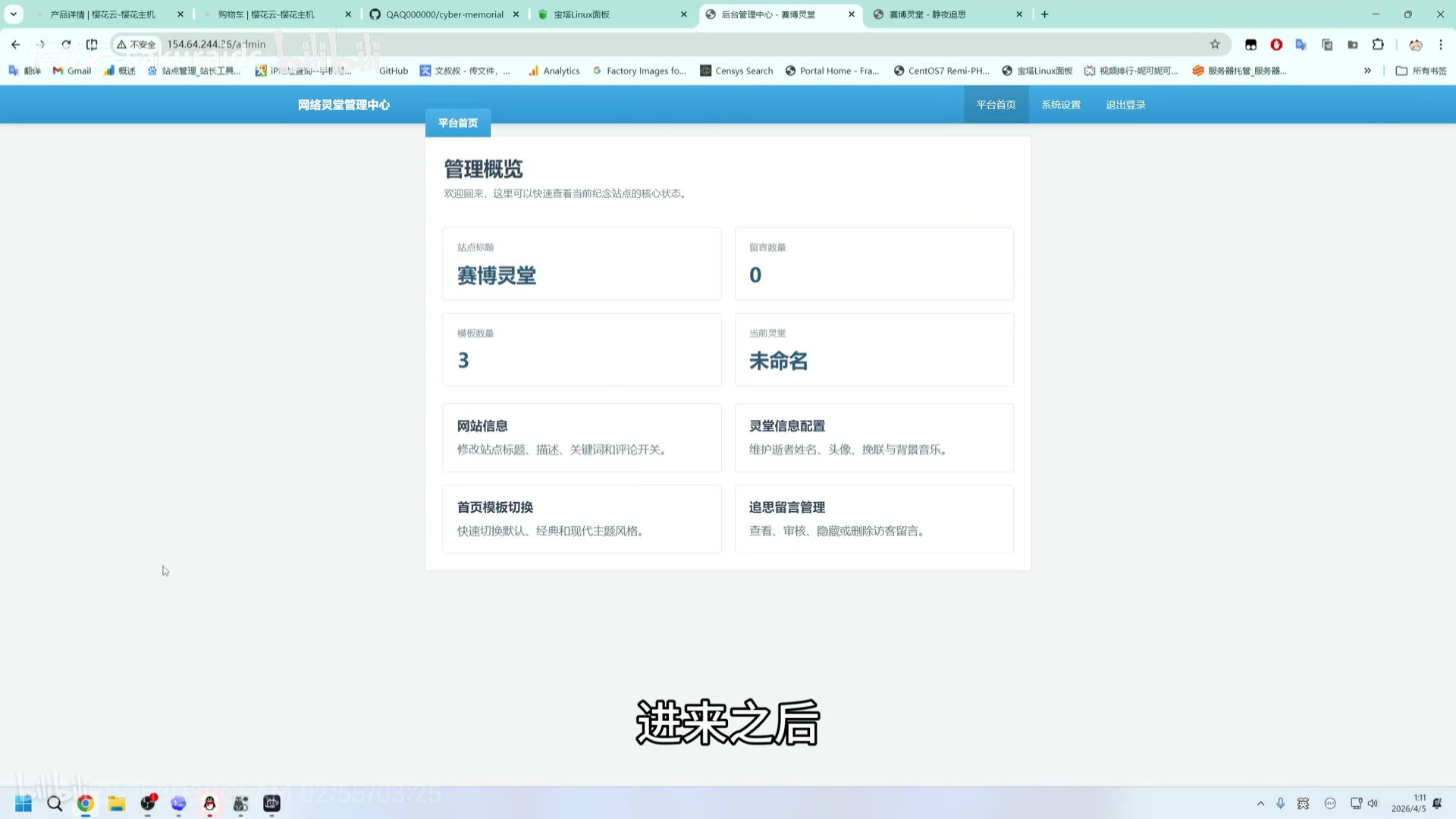The height and width of the screenshot is (819, 1456).
Task: Reload the page with the refresh icon
Action: 65,44
